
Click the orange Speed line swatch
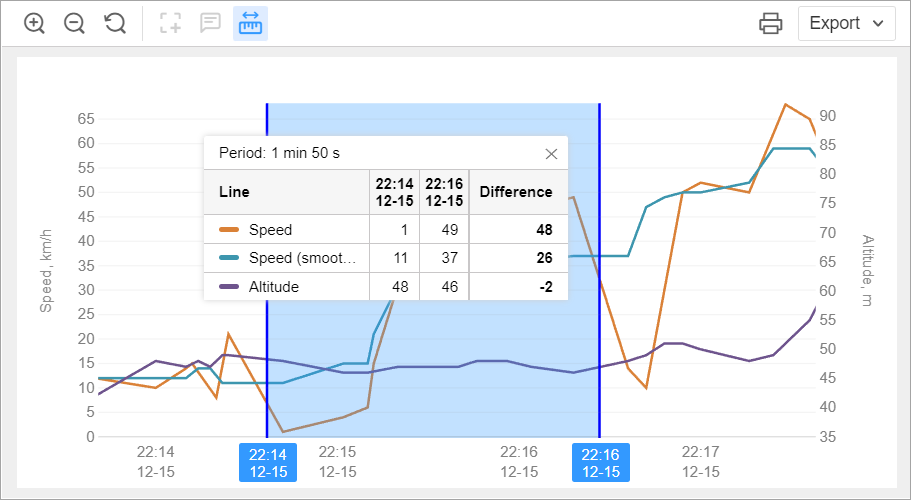[x=228, y=230]
